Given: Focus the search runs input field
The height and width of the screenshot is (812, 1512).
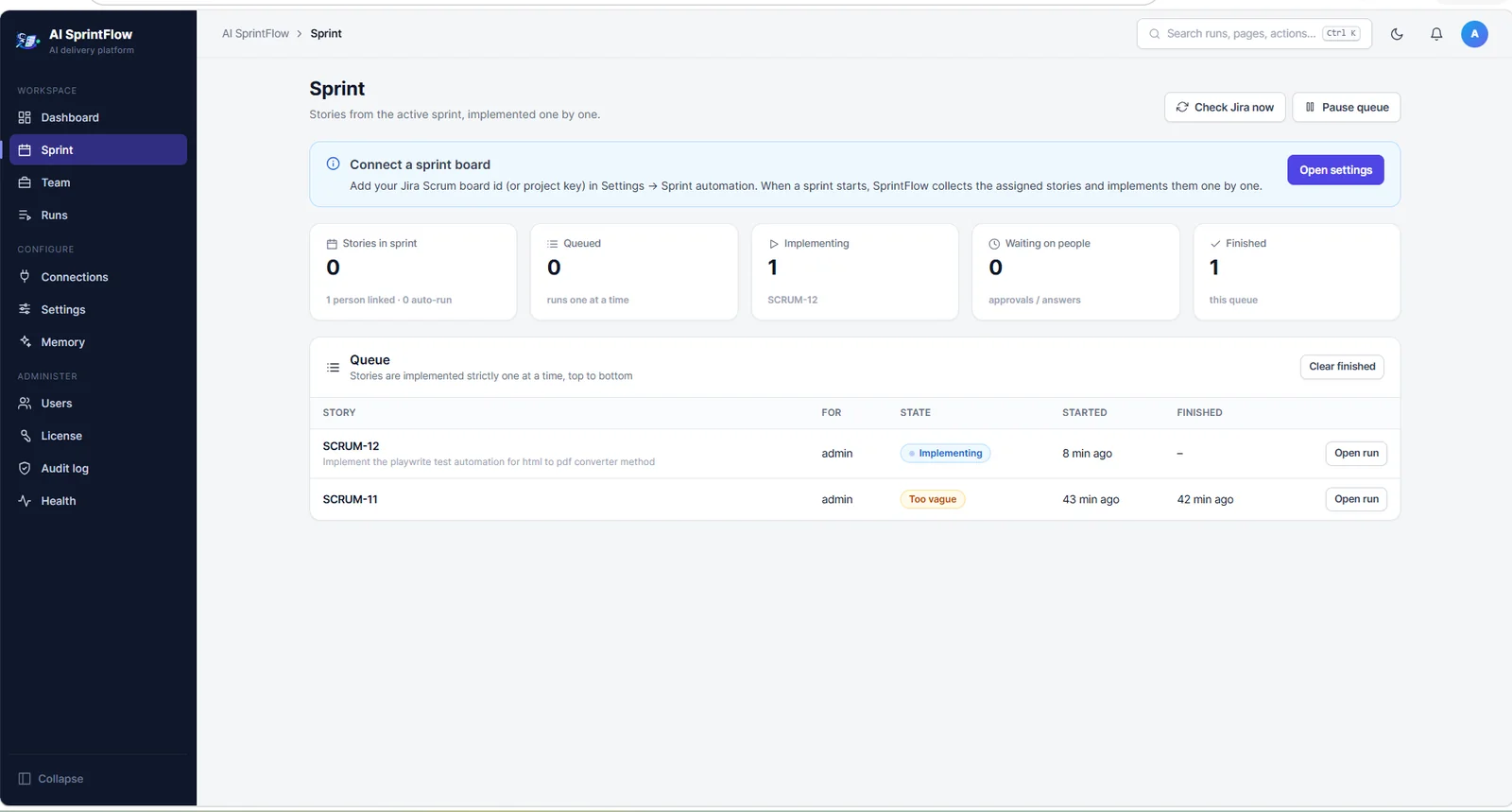Looking at the screenshot, I should tap(1255, 34).
